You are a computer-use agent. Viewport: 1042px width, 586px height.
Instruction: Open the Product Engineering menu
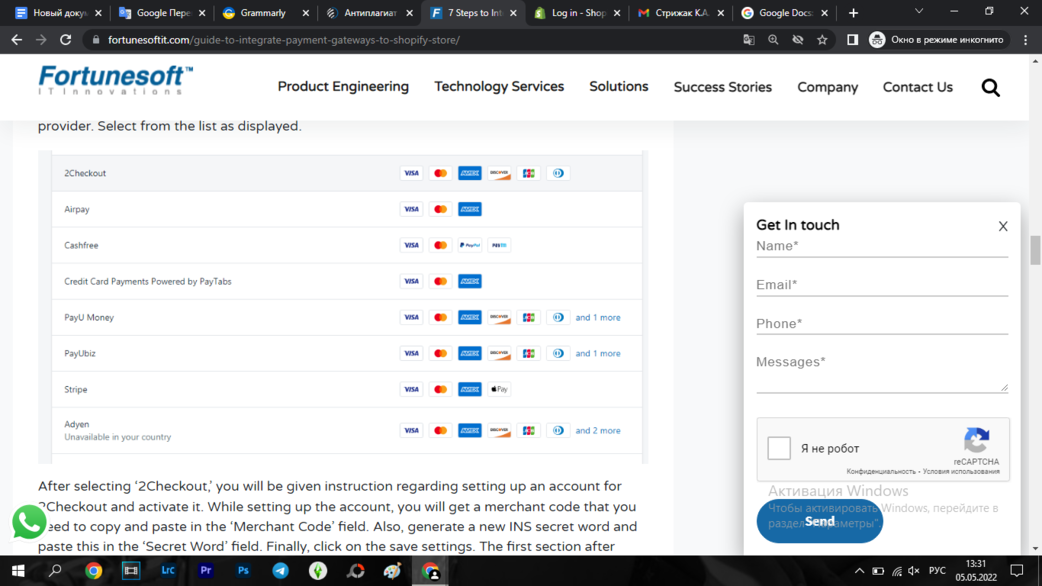coord(343,86)
